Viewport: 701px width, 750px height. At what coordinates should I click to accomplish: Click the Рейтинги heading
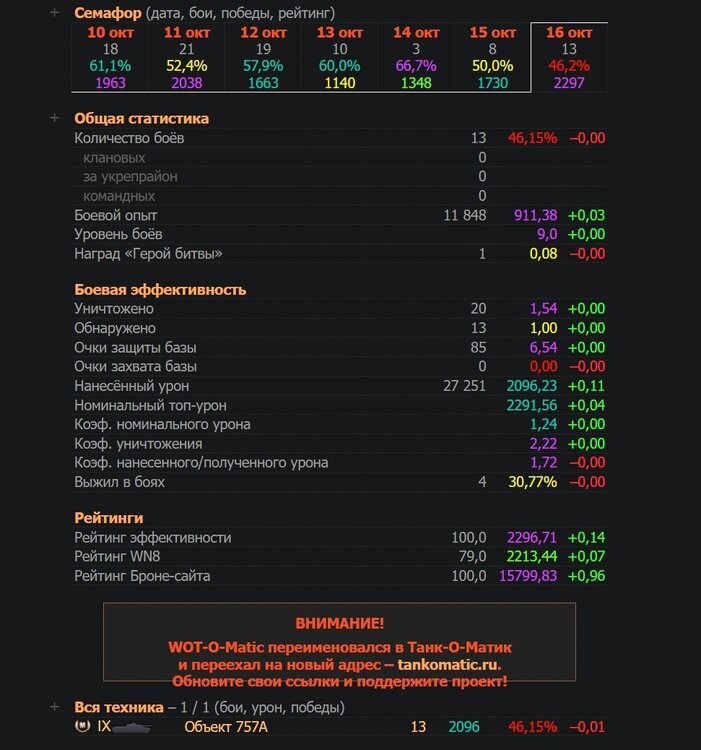pyautogui.click(x=109, y=518)
